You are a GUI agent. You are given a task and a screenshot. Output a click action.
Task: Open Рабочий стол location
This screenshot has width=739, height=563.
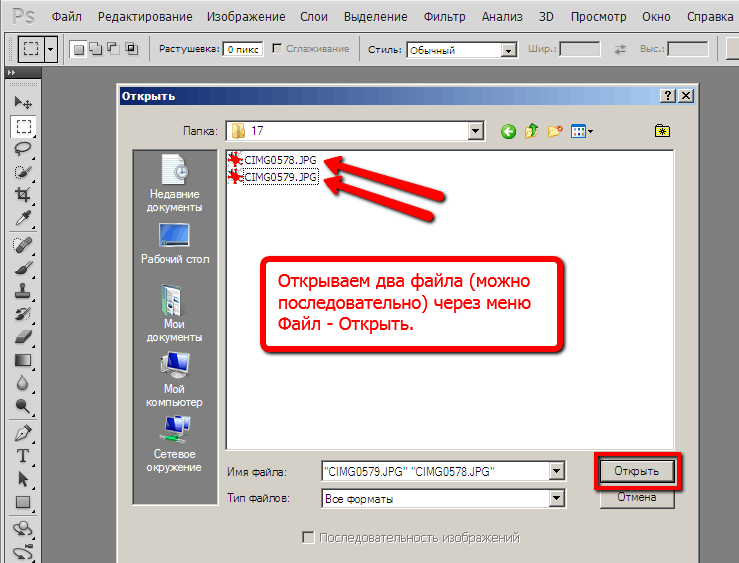click(x=175, y=244)
